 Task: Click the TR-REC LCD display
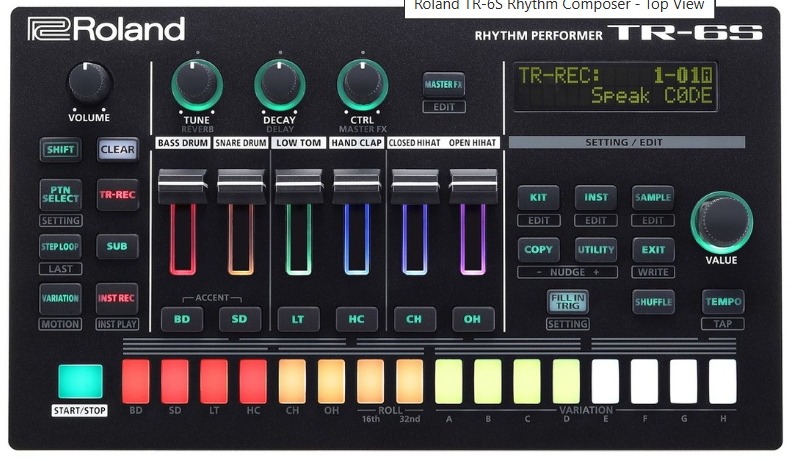click(615, 86)
